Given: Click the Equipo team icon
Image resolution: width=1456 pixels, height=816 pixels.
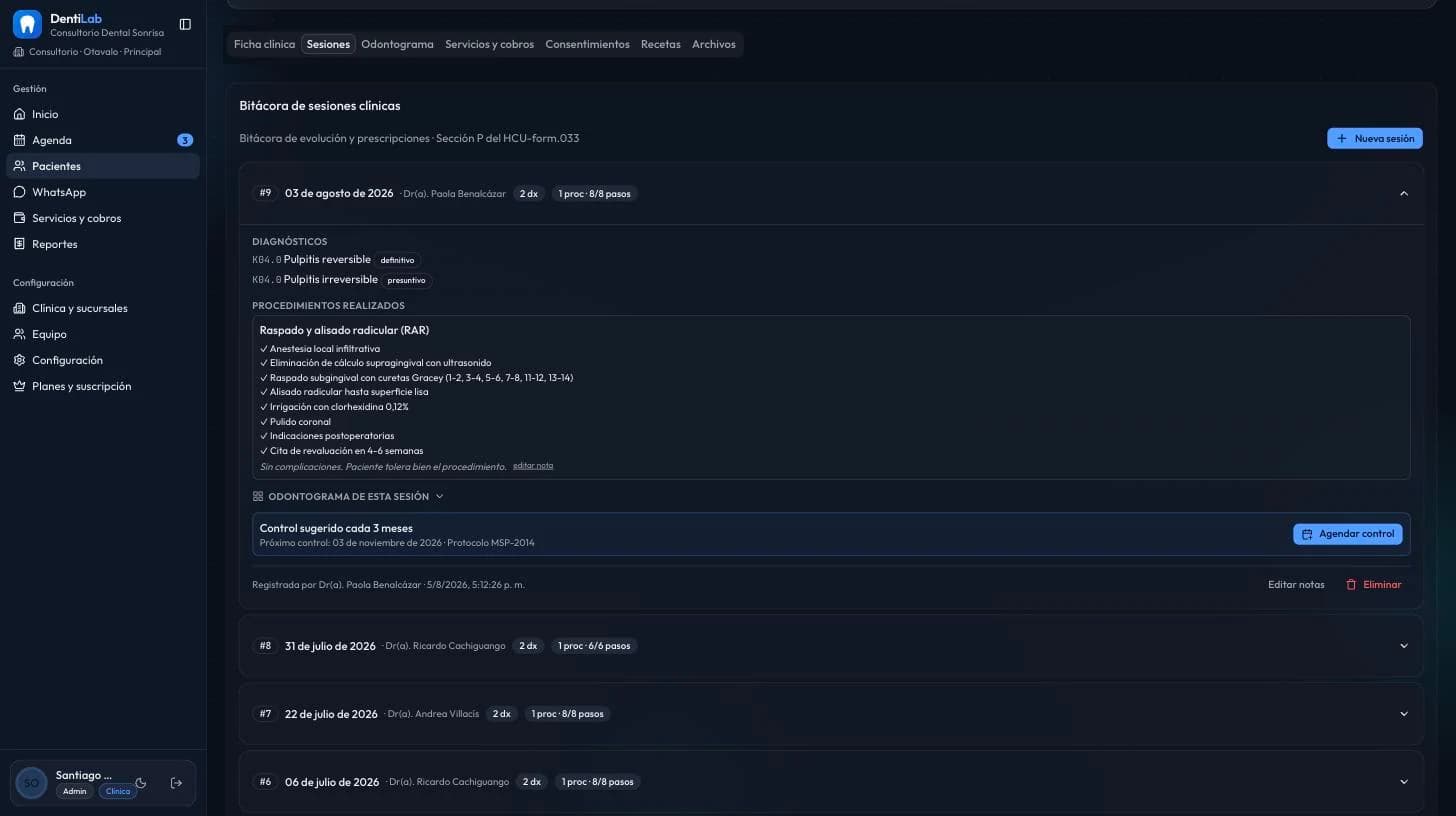Looking at the screenshot, I should coord(19,334).
